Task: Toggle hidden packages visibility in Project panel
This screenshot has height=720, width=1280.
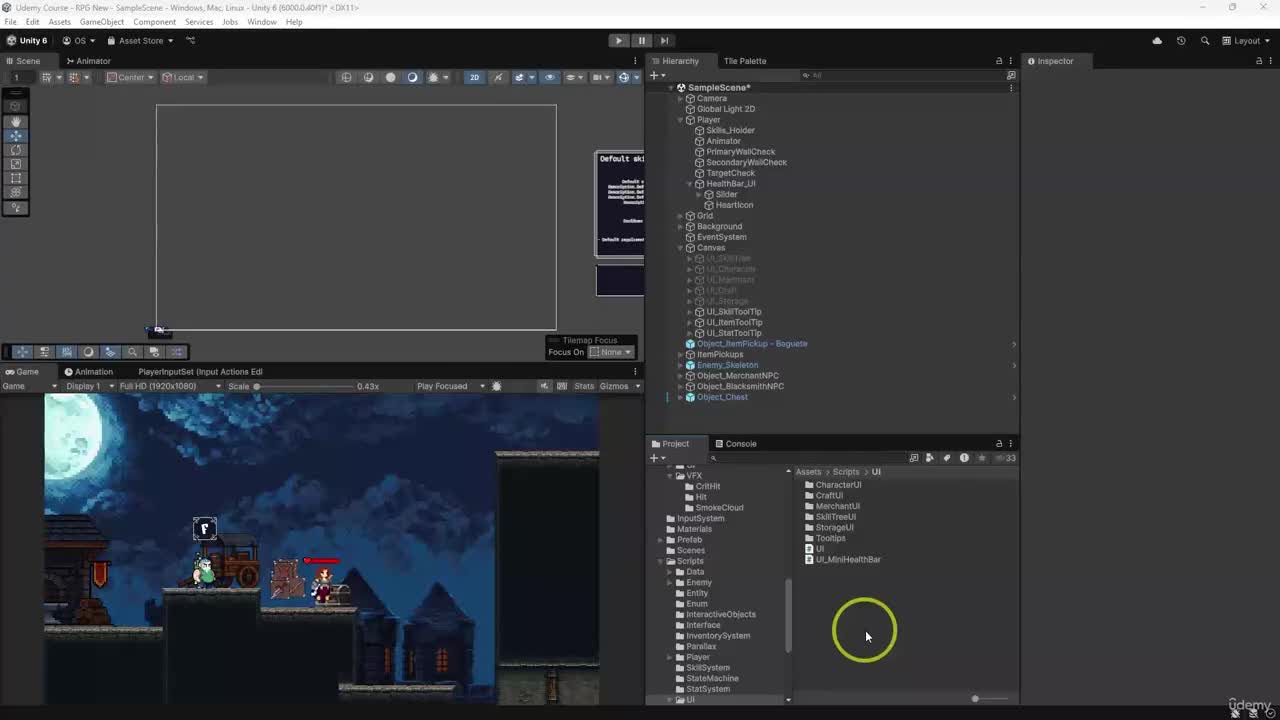Action: [x=1006, y=458]
